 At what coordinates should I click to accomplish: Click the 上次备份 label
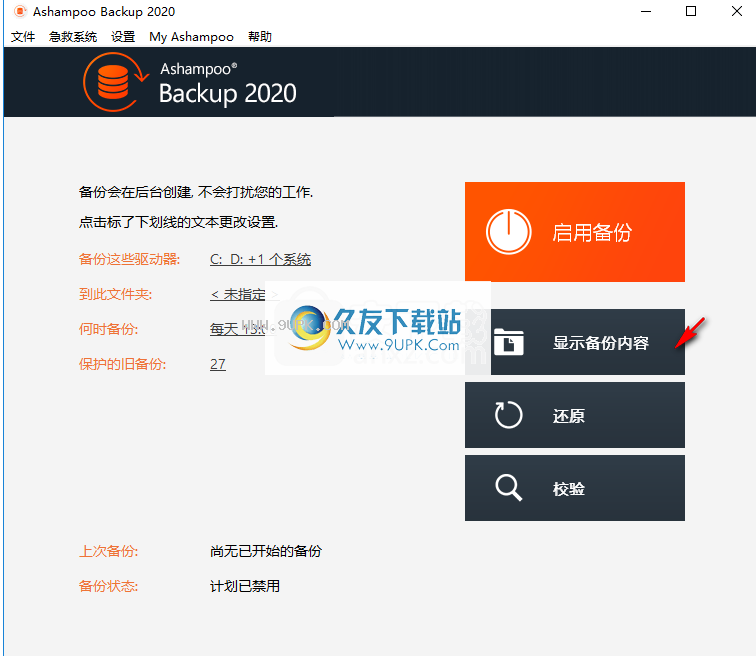[108, 551]
